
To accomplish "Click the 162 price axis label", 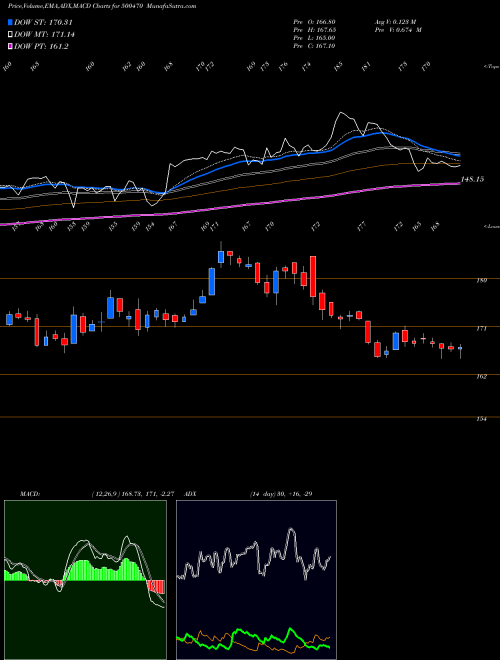I will [x=481, y=376].
